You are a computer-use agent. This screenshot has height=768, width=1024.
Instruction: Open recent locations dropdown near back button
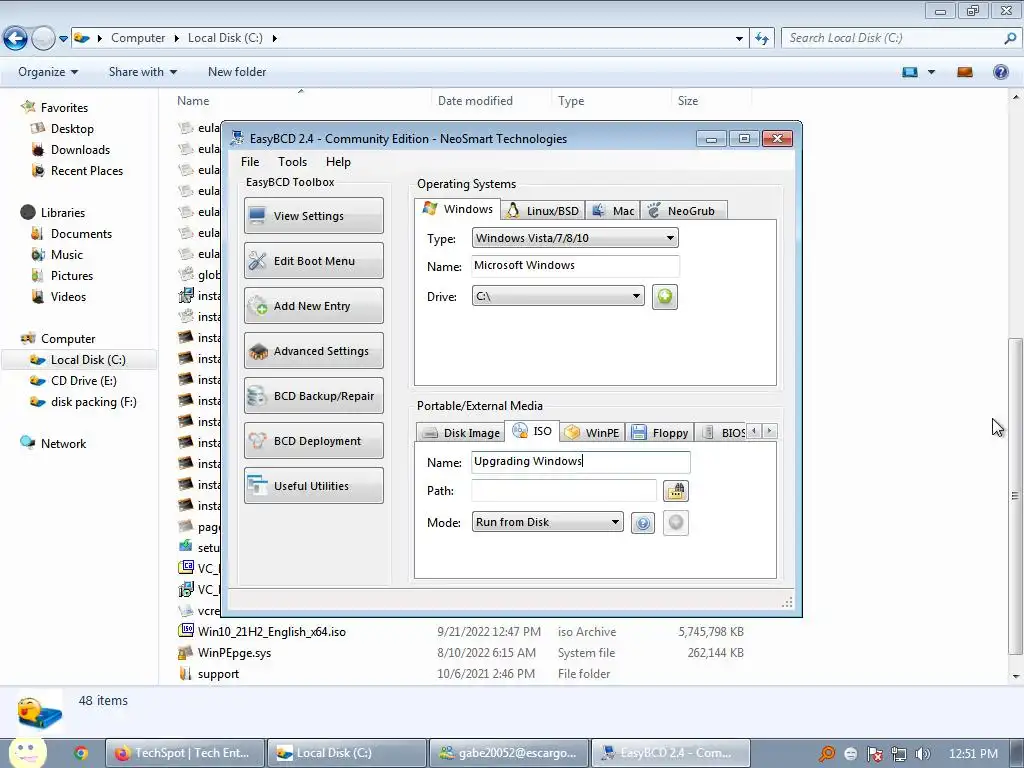click(x=63, y=39)
